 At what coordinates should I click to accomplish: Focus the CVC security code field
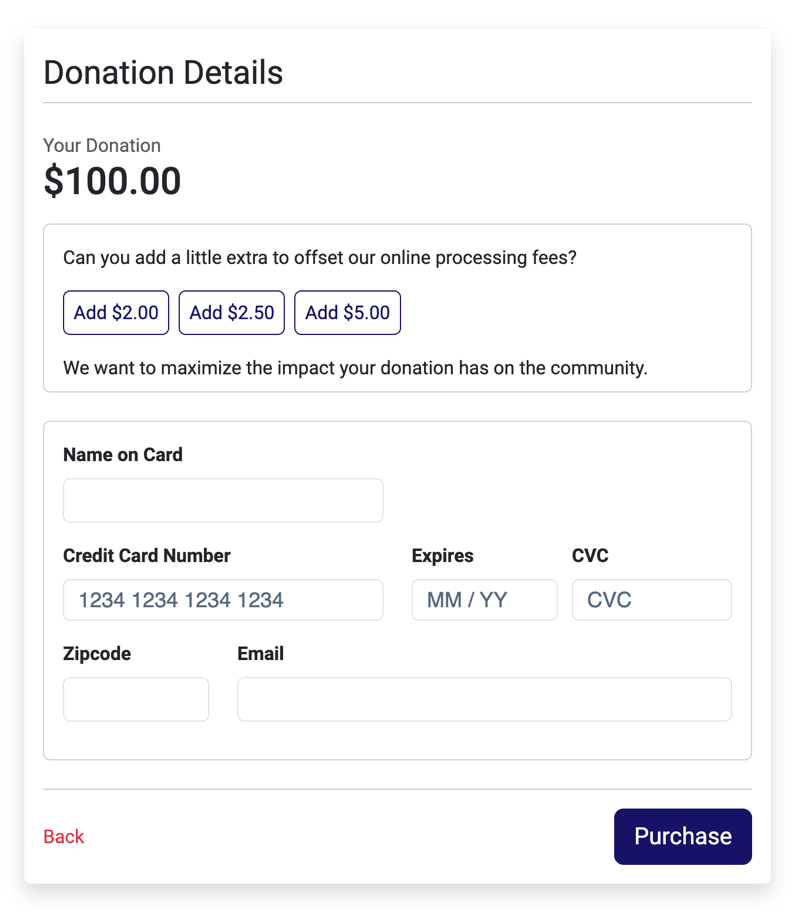(651, 600)
